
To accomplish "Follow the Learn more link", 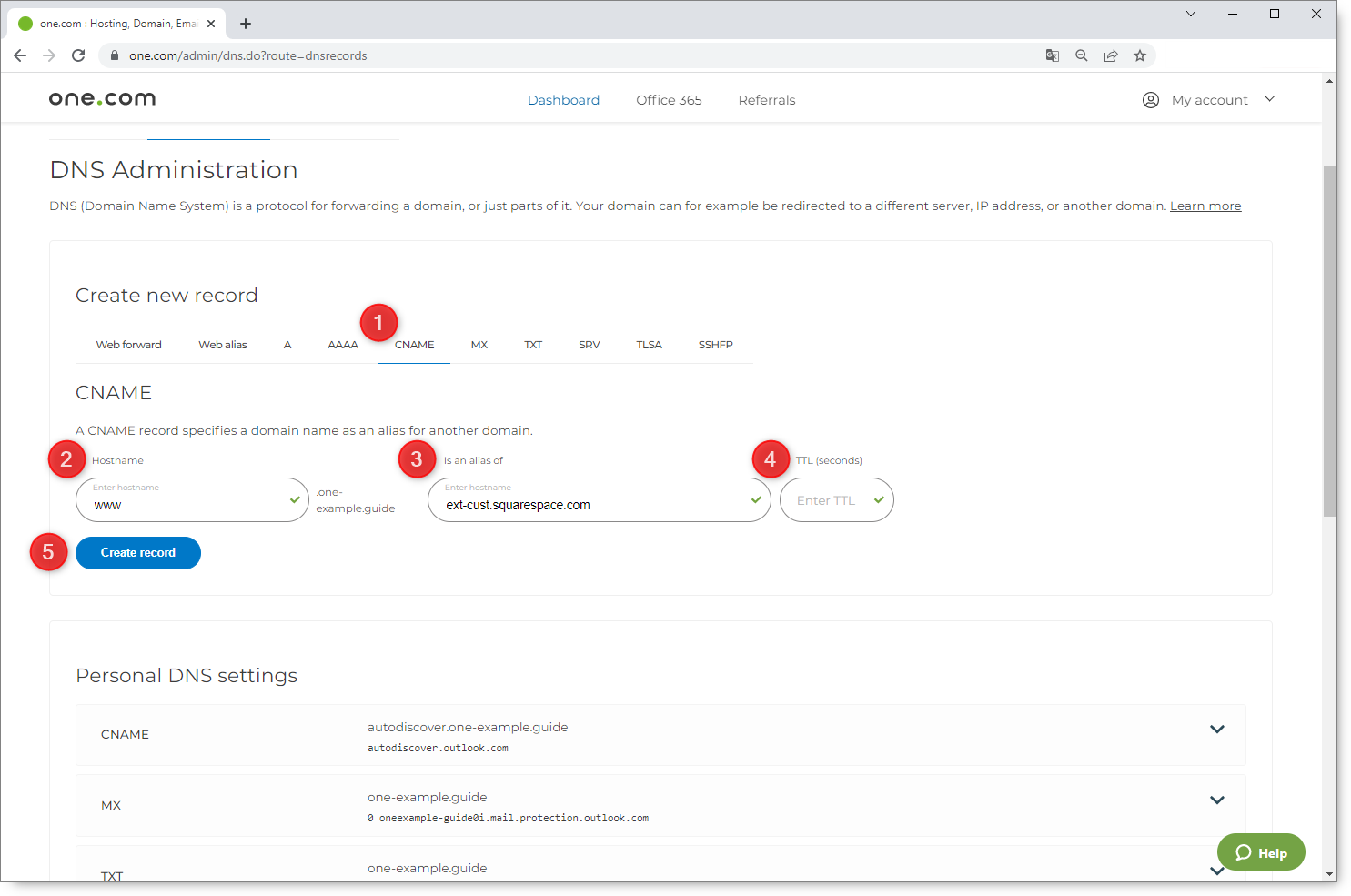I will point(1205,206).
